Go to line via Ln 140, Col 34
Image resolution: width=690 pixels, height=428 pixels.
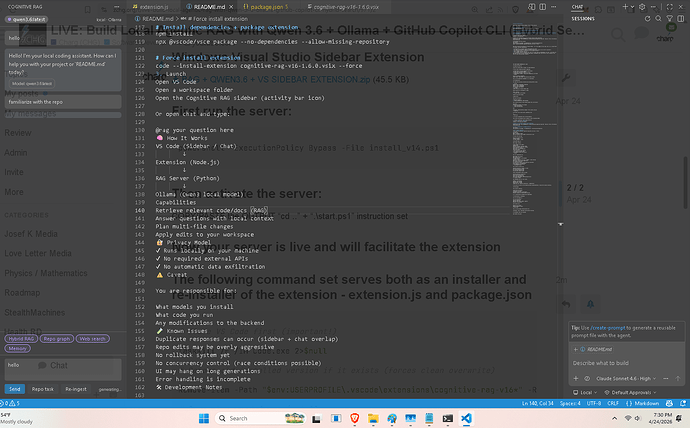pyautogui.click(x=538, y=403)
